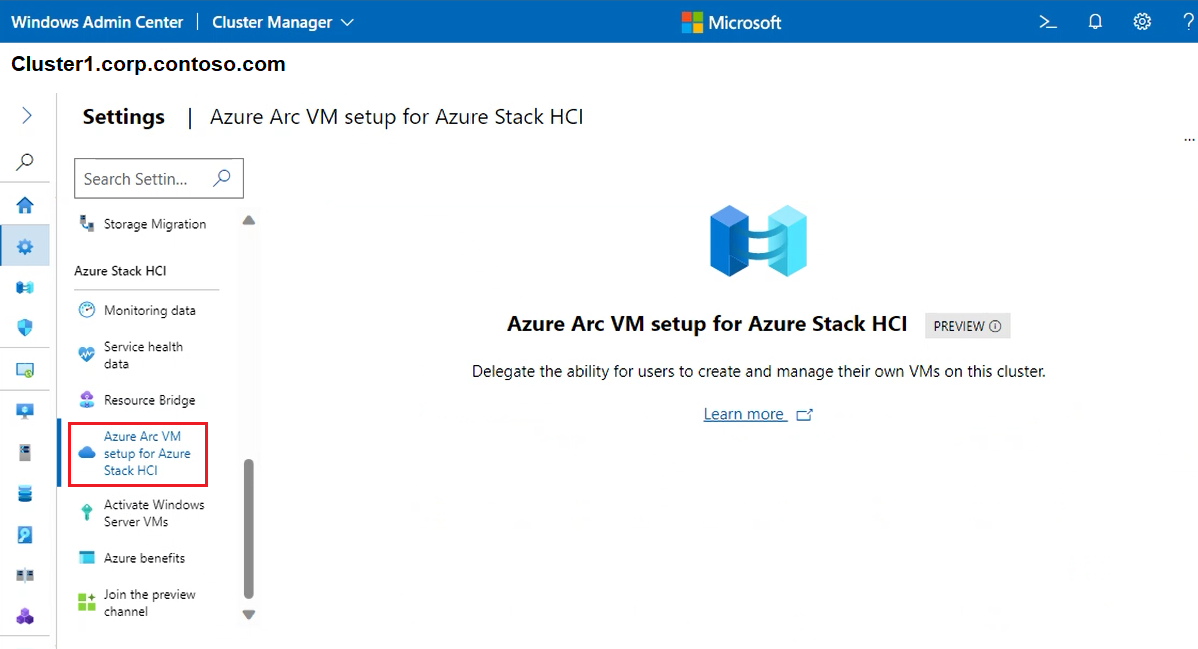Open the PowerShell console from the top bar

[x=1046, y=21]
